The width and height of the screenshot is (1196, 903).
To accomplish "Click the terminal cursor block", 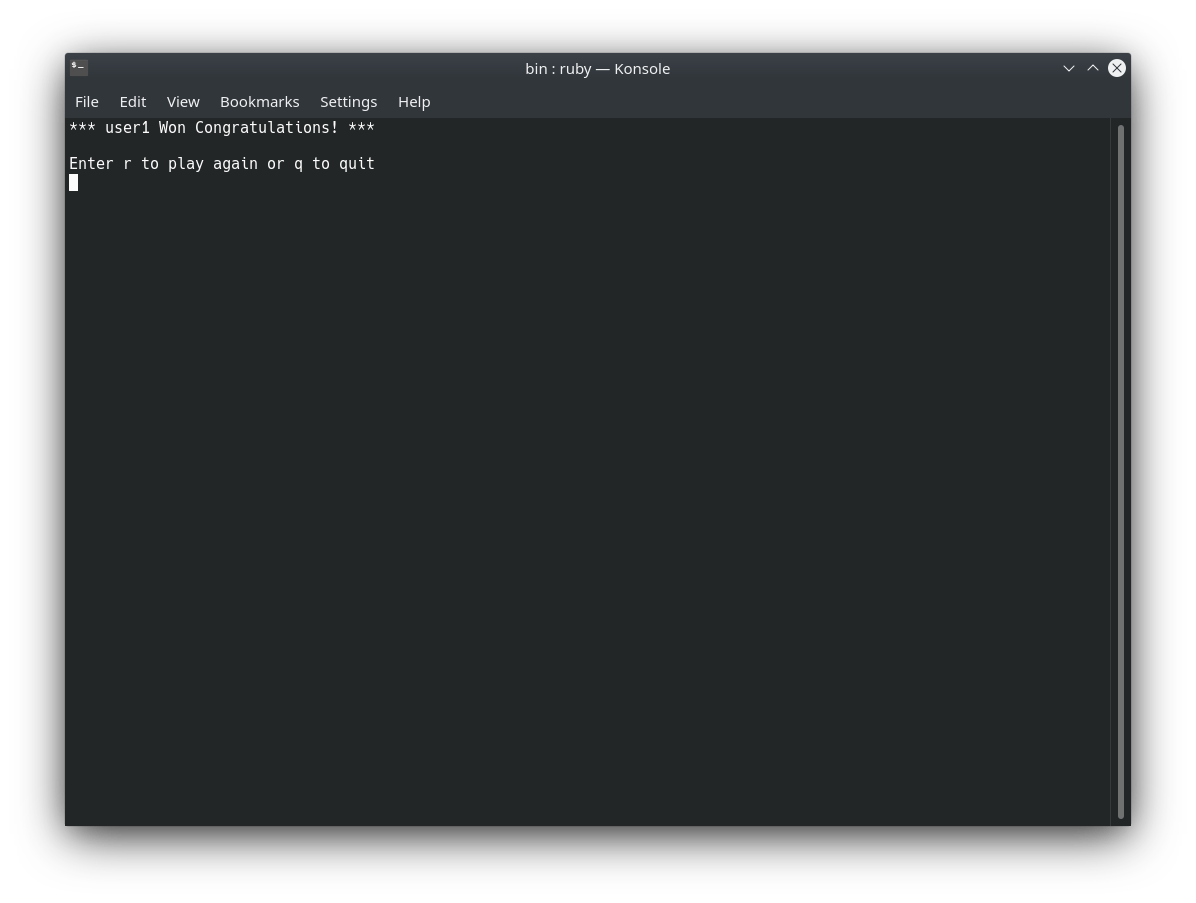I will click(x=73, y=182).
